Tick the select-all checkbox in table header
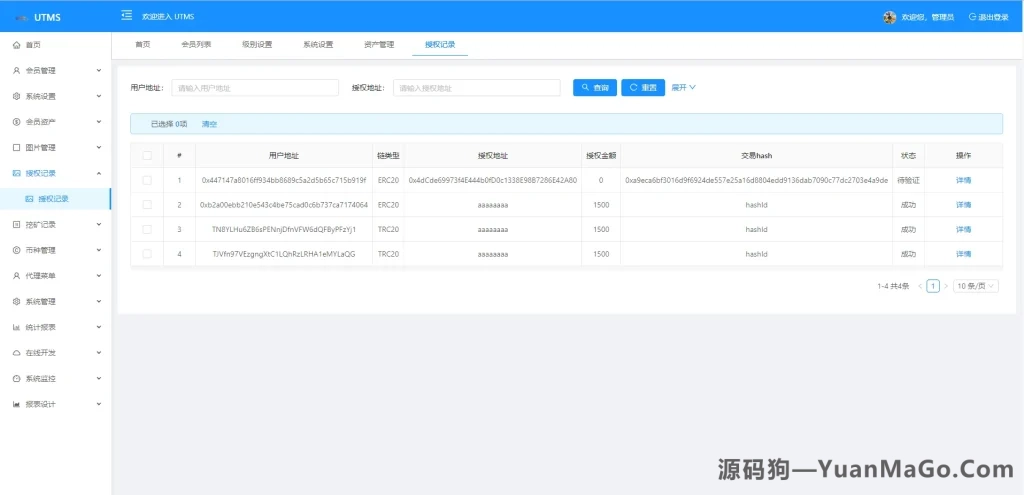The image size is (1024, 495). tap(147, 155)
